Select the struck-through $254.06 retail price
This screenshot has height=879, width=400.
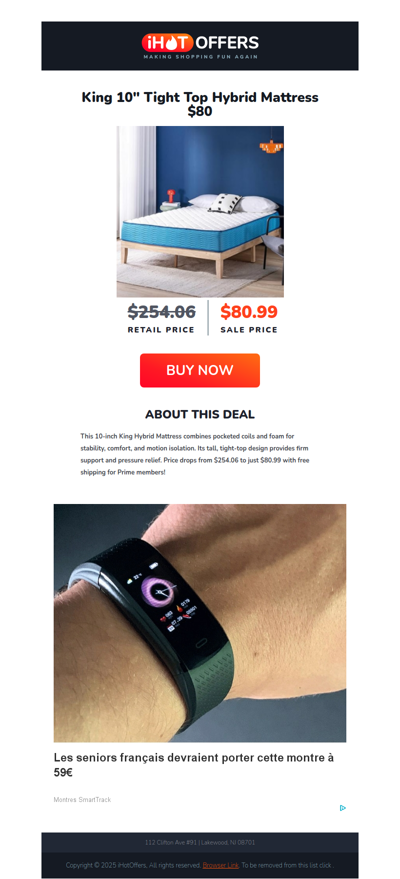[x=161, y=311]
